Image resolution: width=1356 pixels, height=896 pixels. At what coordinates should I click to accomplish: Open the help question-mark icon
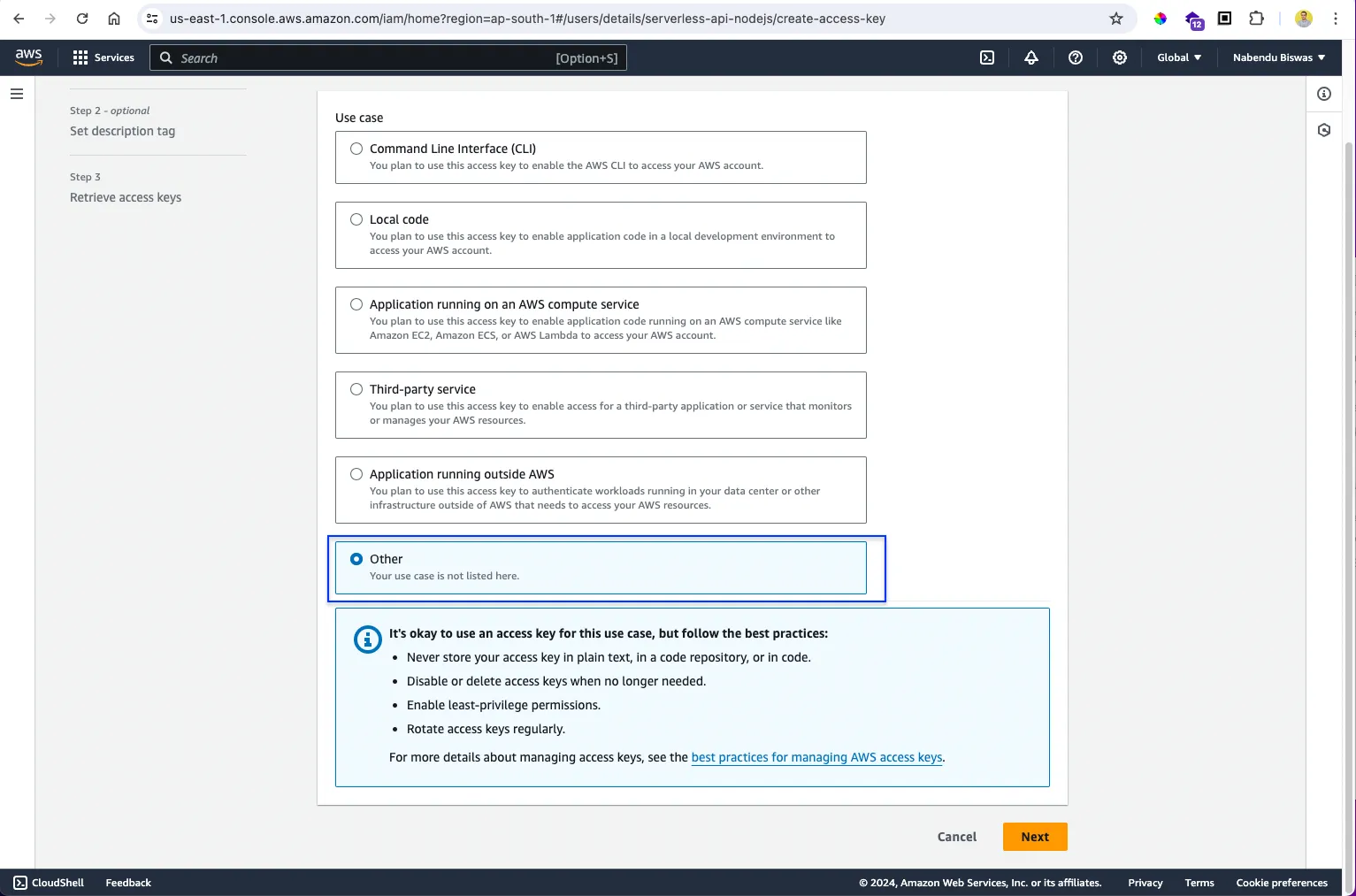pyautogui.click(x=1076, y=57)
